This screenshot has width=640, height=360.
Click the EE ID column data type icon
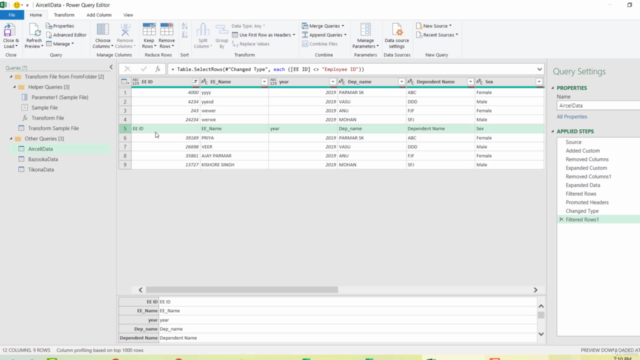tap(136, 82)
